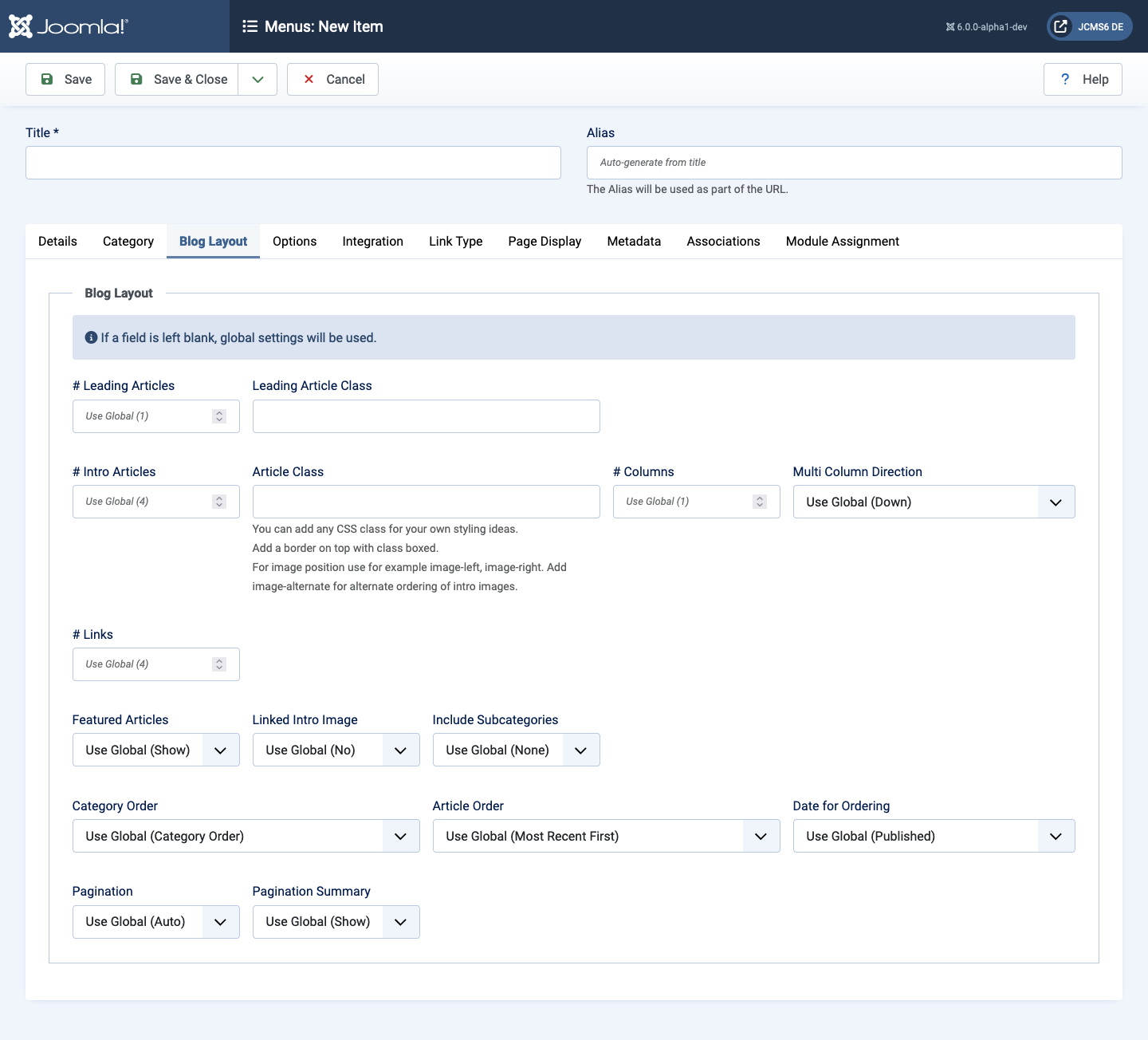
Task: Open the Options tab
Action: pos(295,241)
